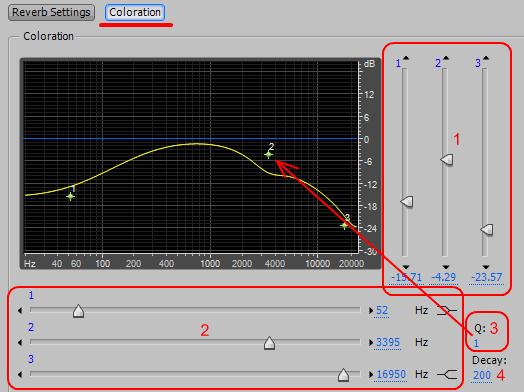Click the Q value field
Screen dimensions: 524x392
tap(477, 343)
